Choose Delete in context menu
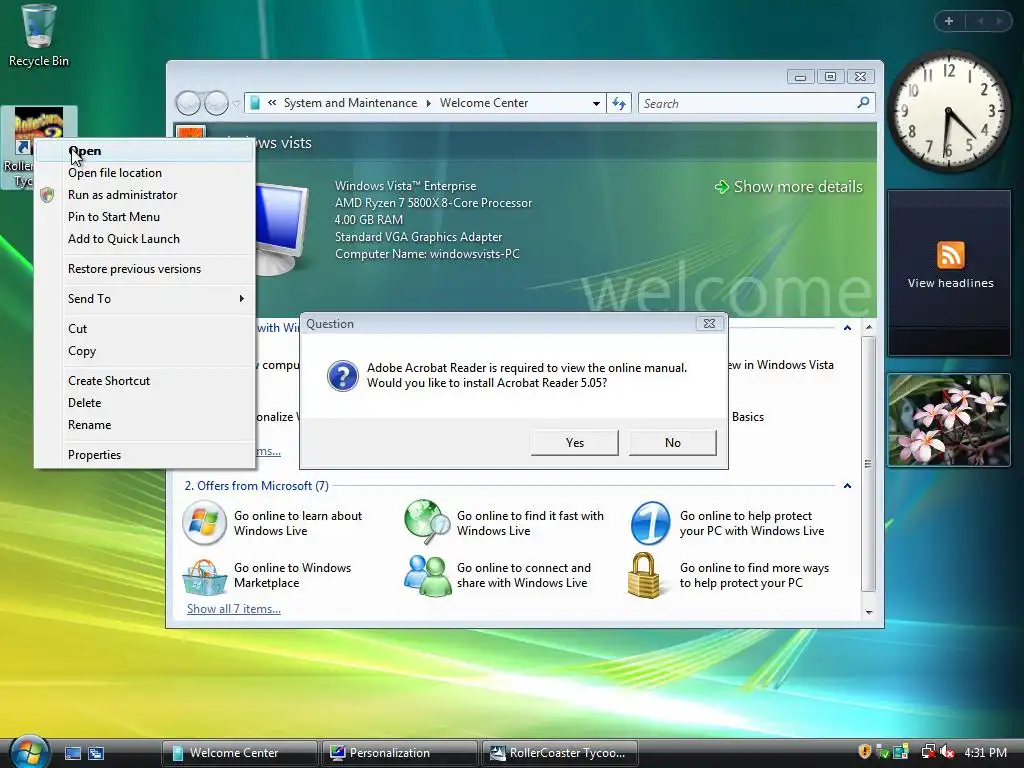The height and width of the screenshot is (768, 1024). coord(144,403)
